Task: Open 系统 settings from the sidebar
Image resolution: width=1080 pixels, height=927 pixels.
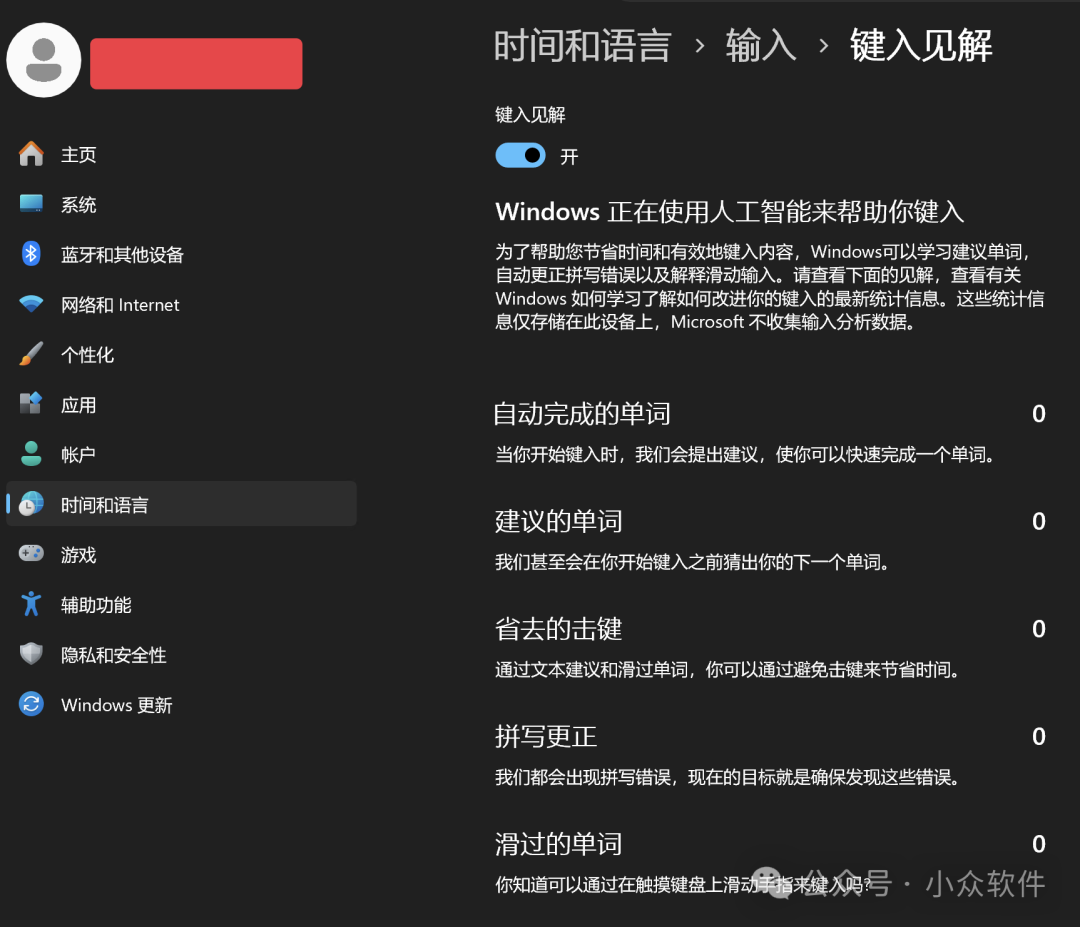Action: pos(33,204)
